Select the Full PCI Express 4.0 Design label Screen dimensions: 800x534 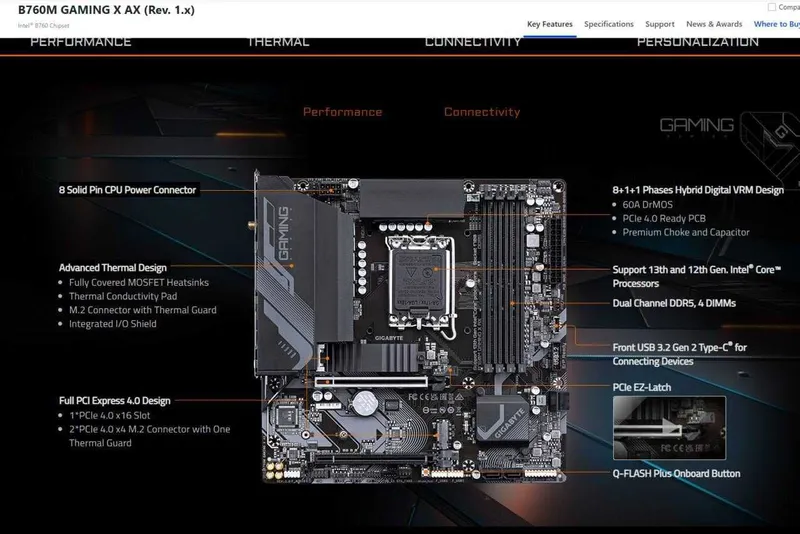tap(115, 401)
